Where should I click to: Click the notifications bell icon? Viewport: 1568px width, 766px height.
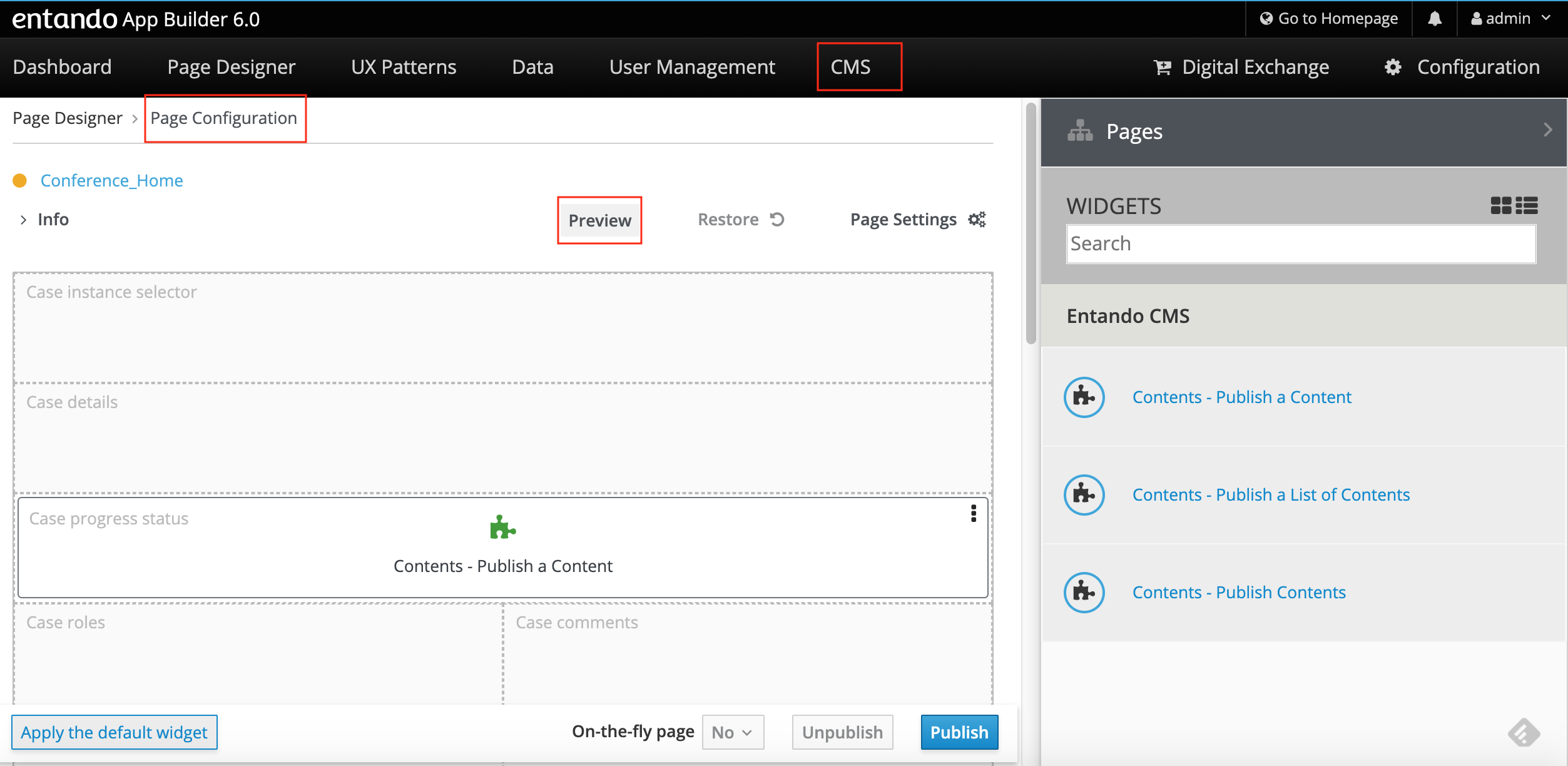[1435, 19]
